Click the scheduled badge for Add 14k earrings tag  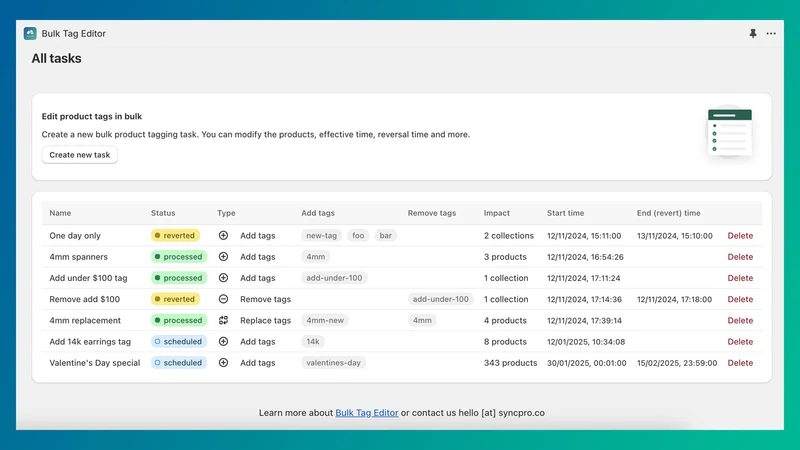pyautogui.click(x=179, y=341)
